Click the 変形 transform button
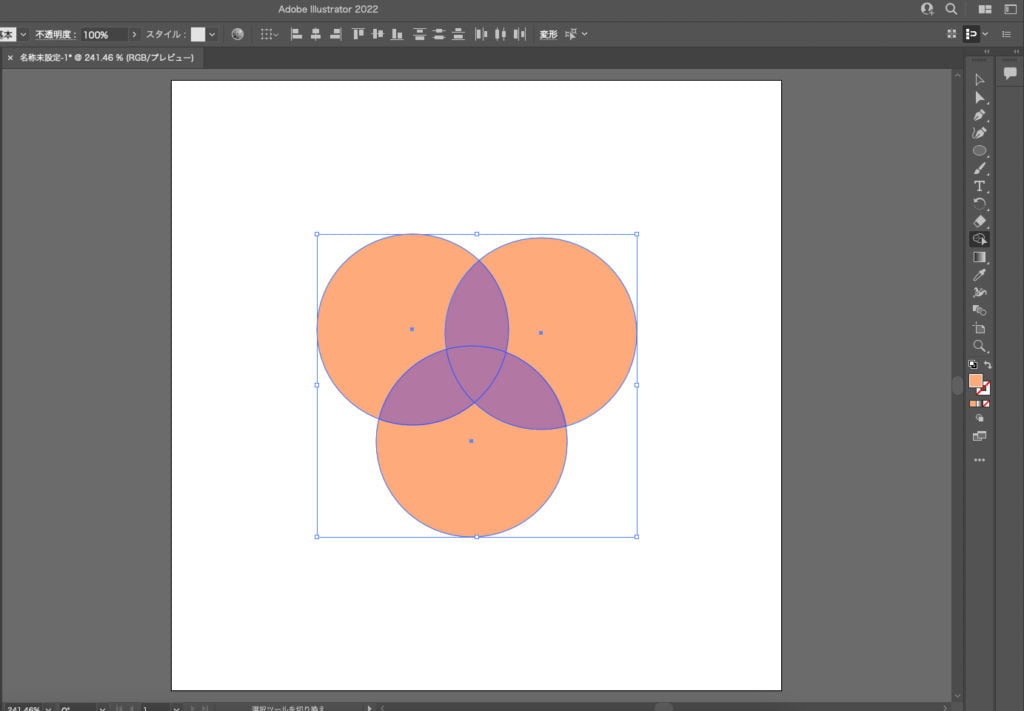Viewport: 1024px width, 711px height. [548, 34]
